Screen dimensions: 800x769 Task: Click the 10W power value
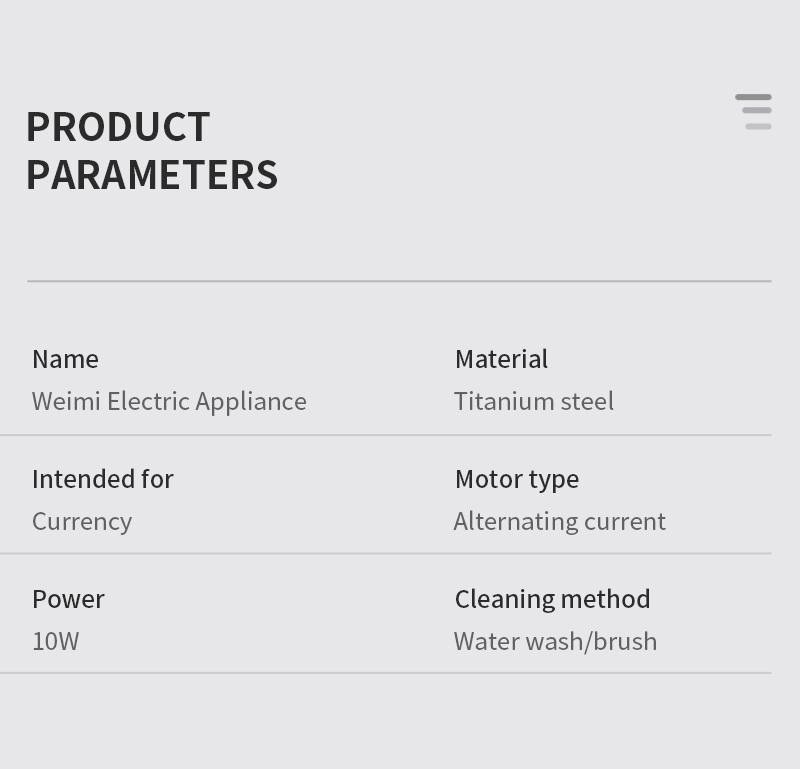56,641
